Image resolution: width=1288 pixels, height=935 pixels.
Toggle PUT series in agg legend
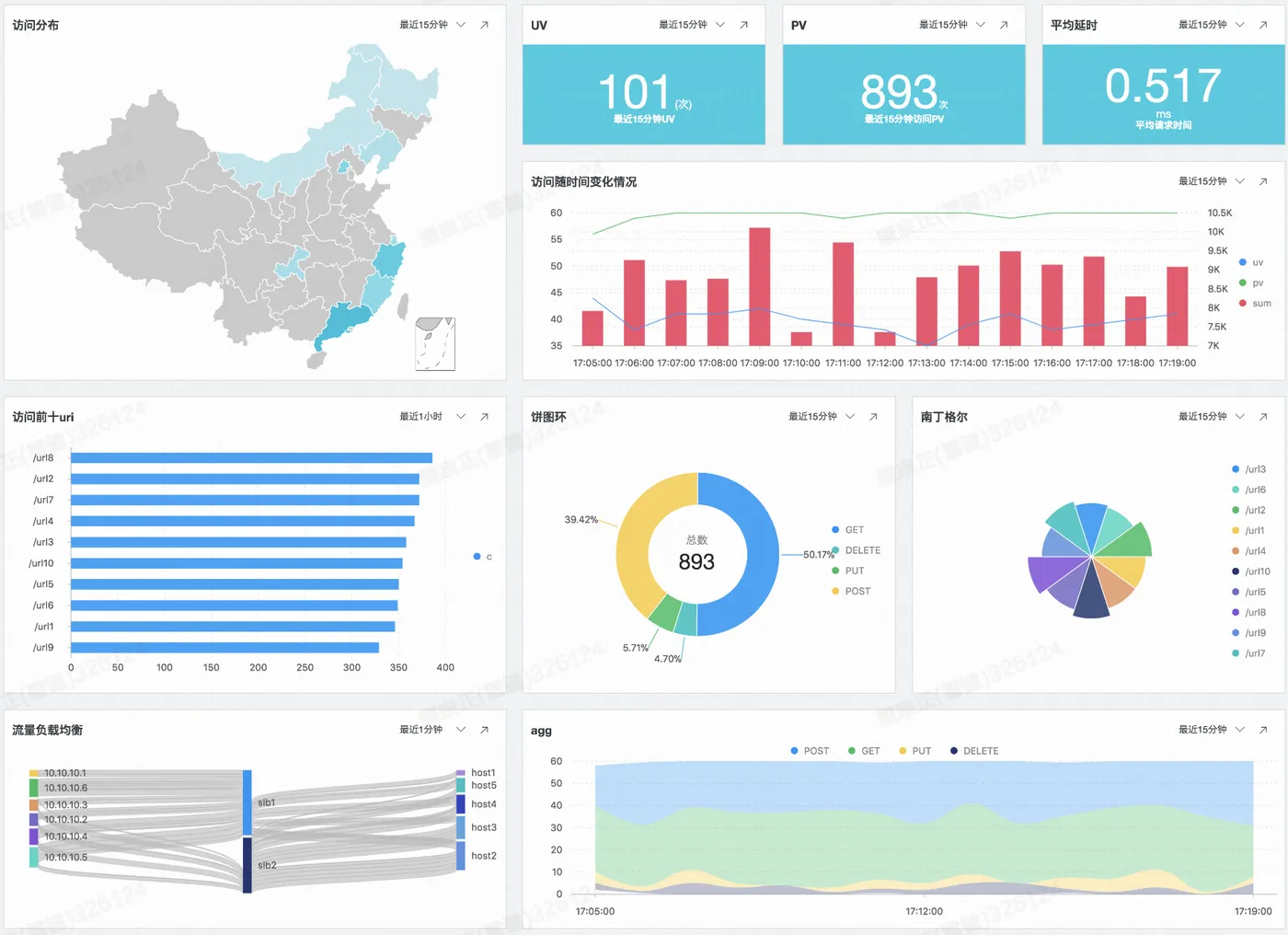[915, 751]
